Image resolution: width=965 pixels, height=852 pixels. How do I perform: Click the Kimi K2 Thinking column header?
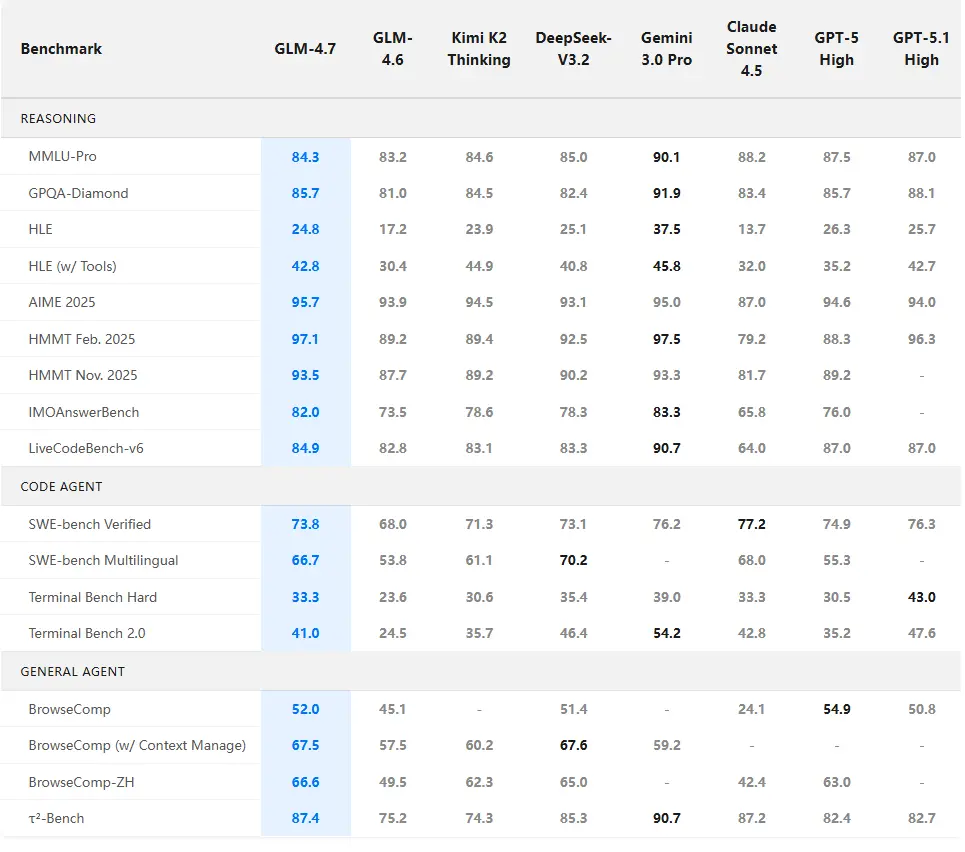pyautogui.click(x=478, y=48)
